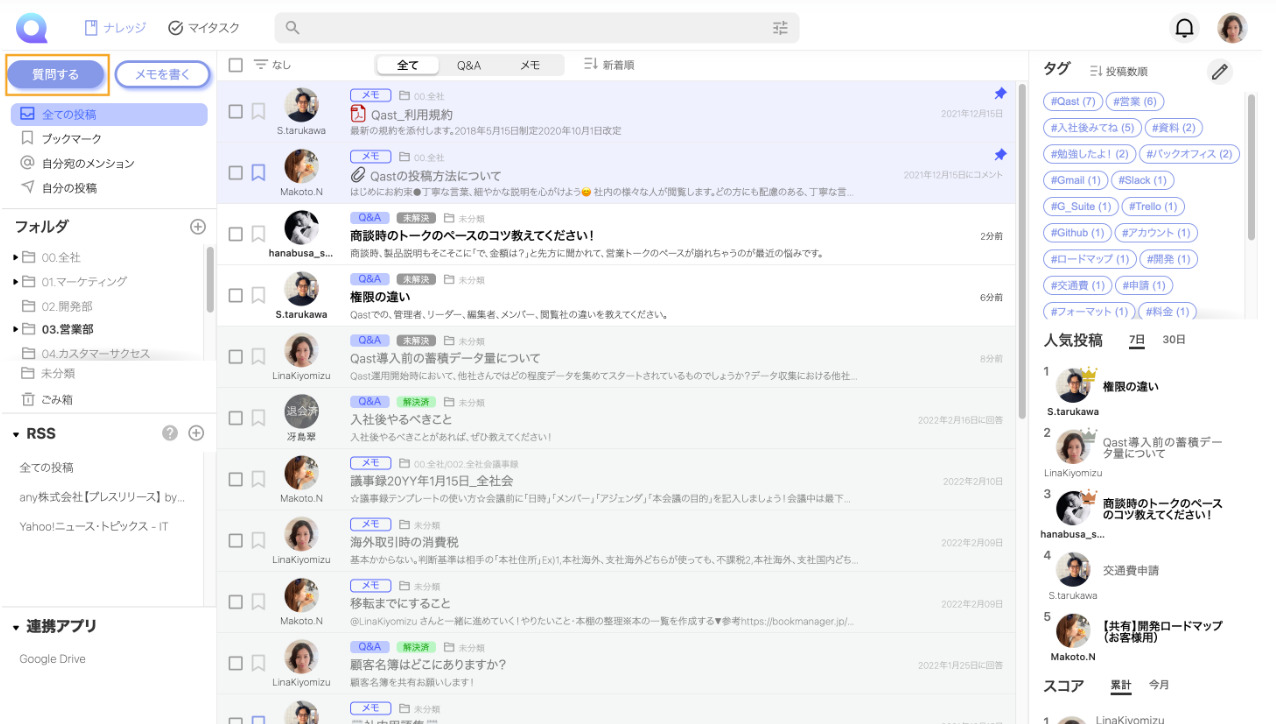
Task: Open the RSS help question mark icon
Action: click(171, 433)
